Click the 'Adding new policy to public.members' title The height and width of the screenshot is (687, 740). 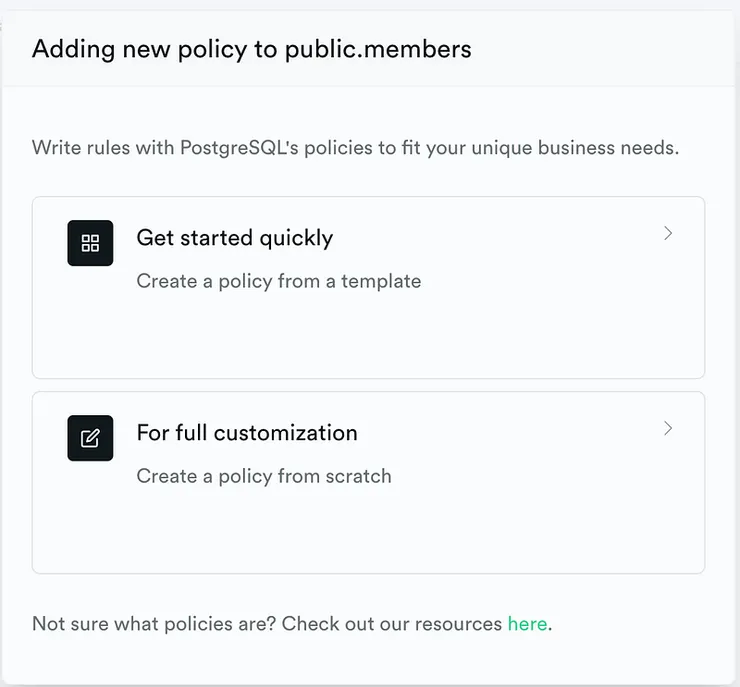coord(251,49)
